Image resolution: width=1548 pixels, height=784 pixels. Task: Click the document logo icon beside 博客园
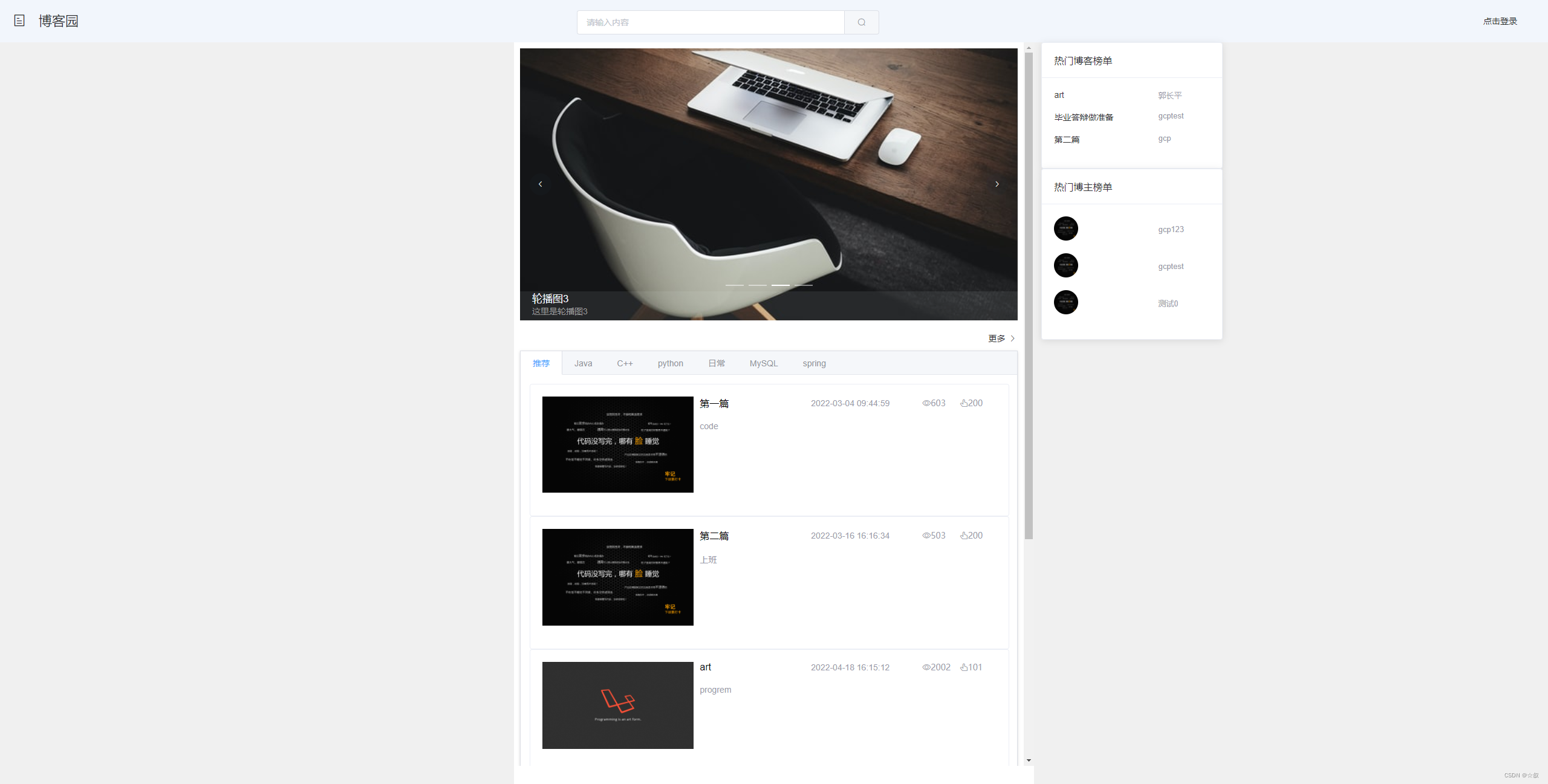(x=19, y=21)
